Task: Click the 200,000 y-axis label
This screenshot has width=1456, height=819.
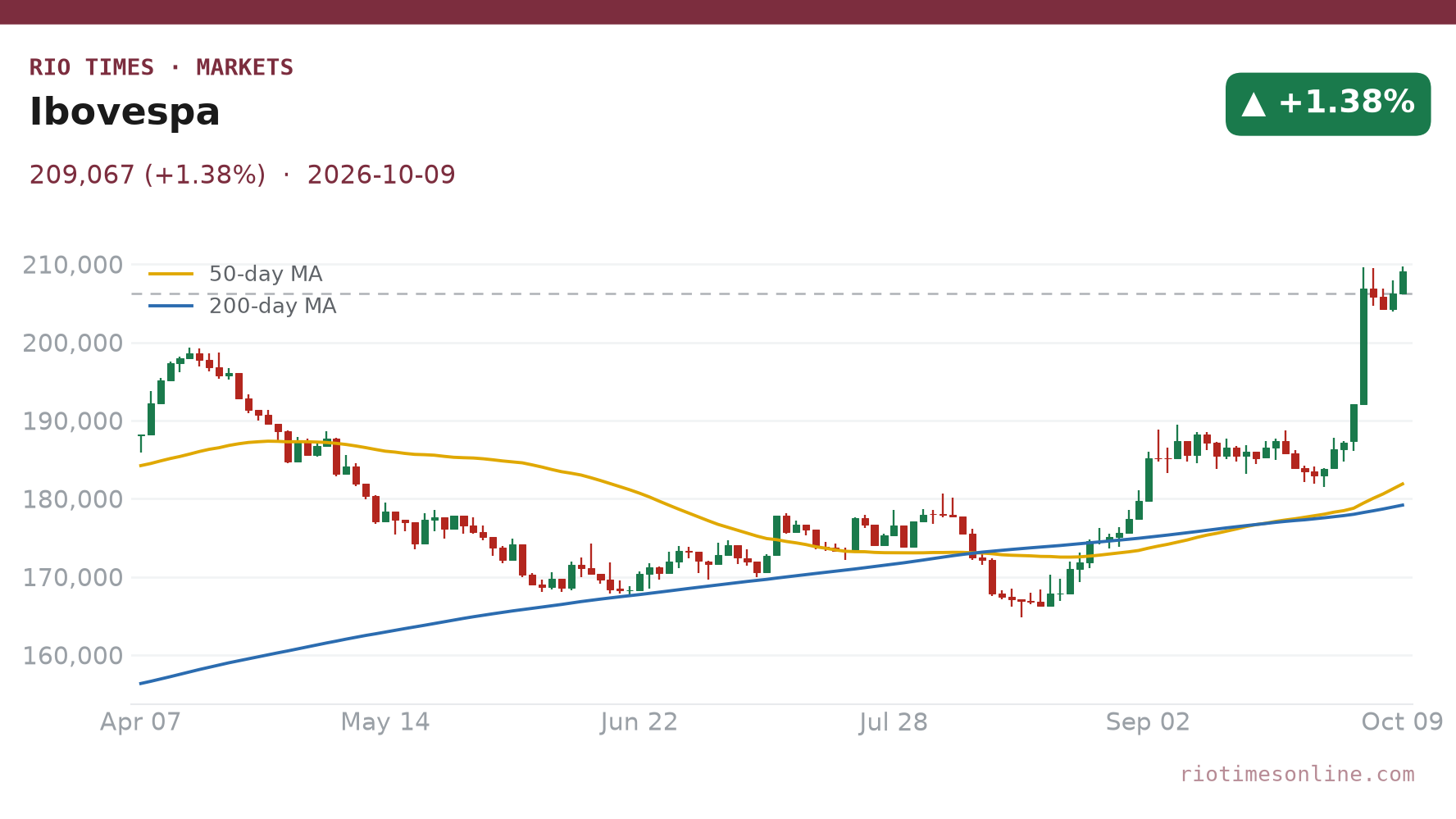Action: click(73, 343)
